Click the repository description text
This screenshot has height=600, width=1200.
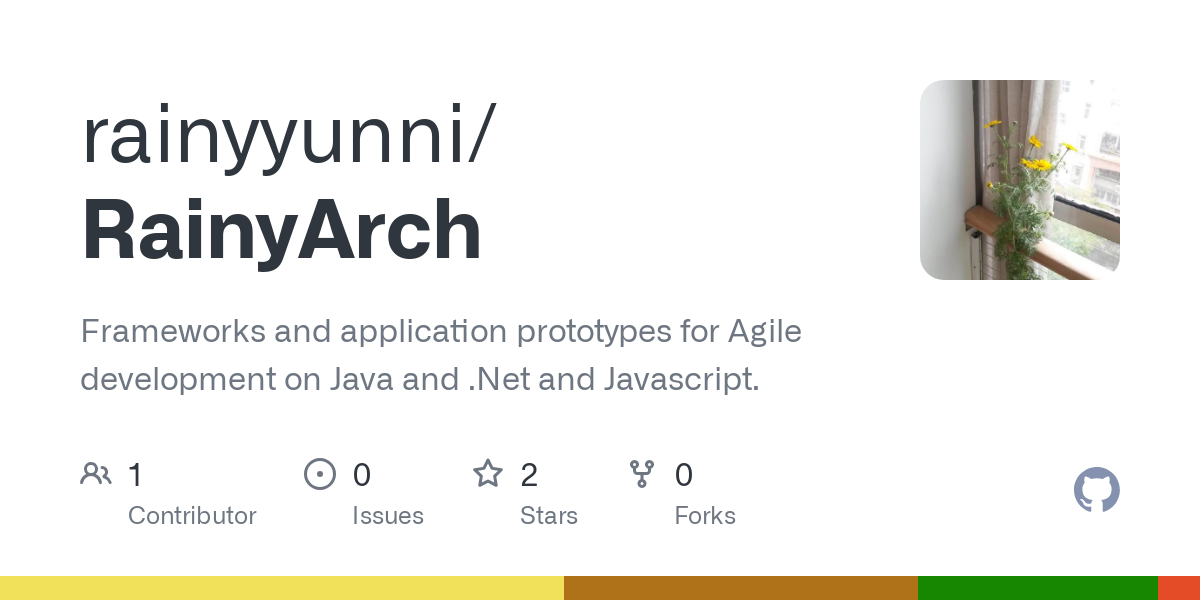pyautogui.click(x=441, y=355)
